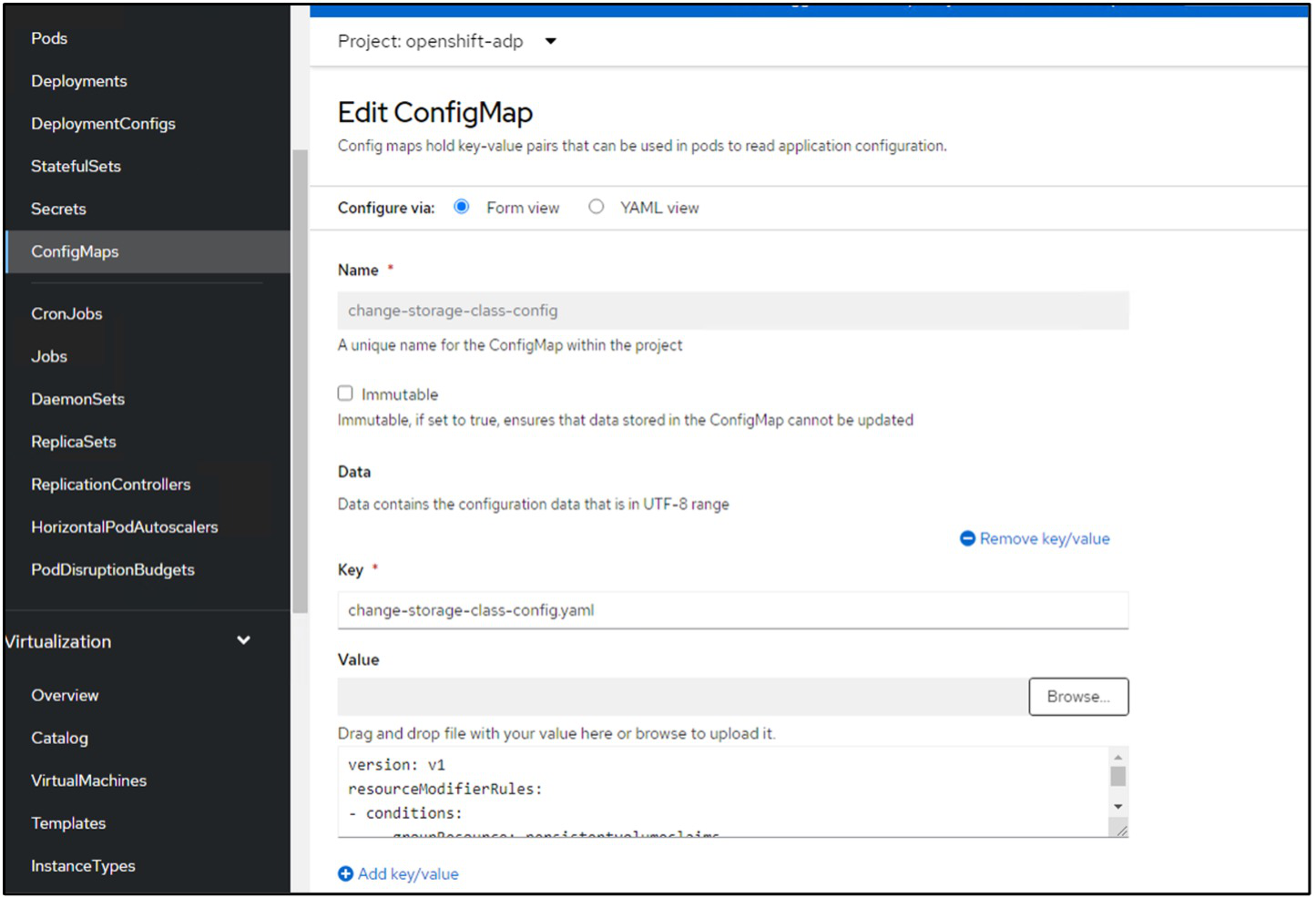
Task: Click the minus icon beside Remove key/value
Action: click(968, 539)
